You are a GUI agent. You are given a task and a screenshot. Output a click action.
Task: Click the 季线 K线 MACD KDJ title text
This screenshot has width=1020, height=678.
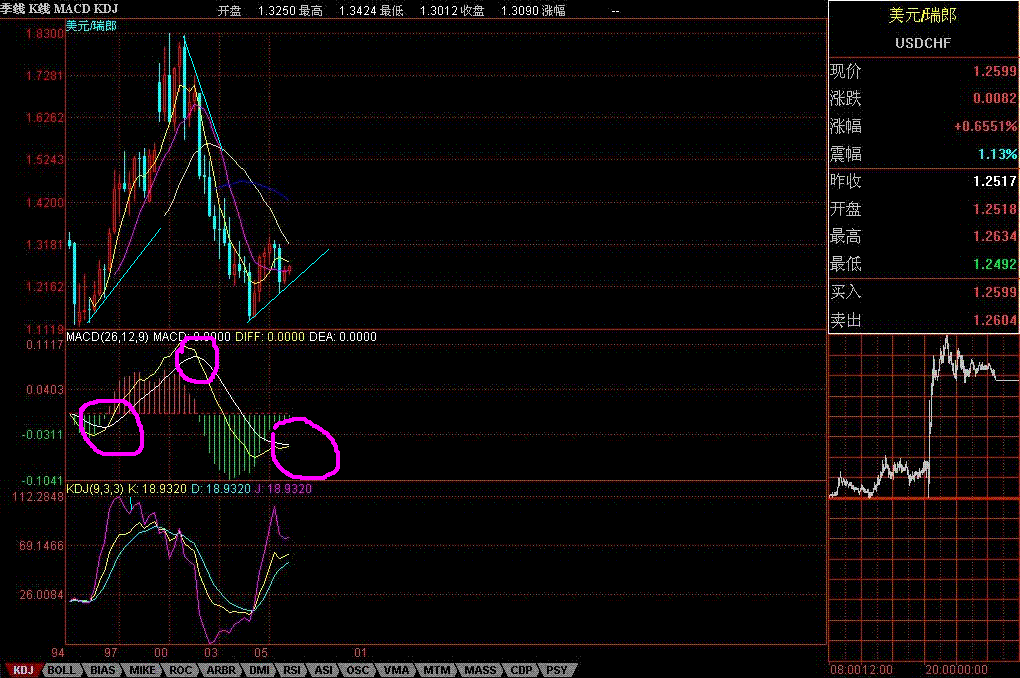[59, 9]
